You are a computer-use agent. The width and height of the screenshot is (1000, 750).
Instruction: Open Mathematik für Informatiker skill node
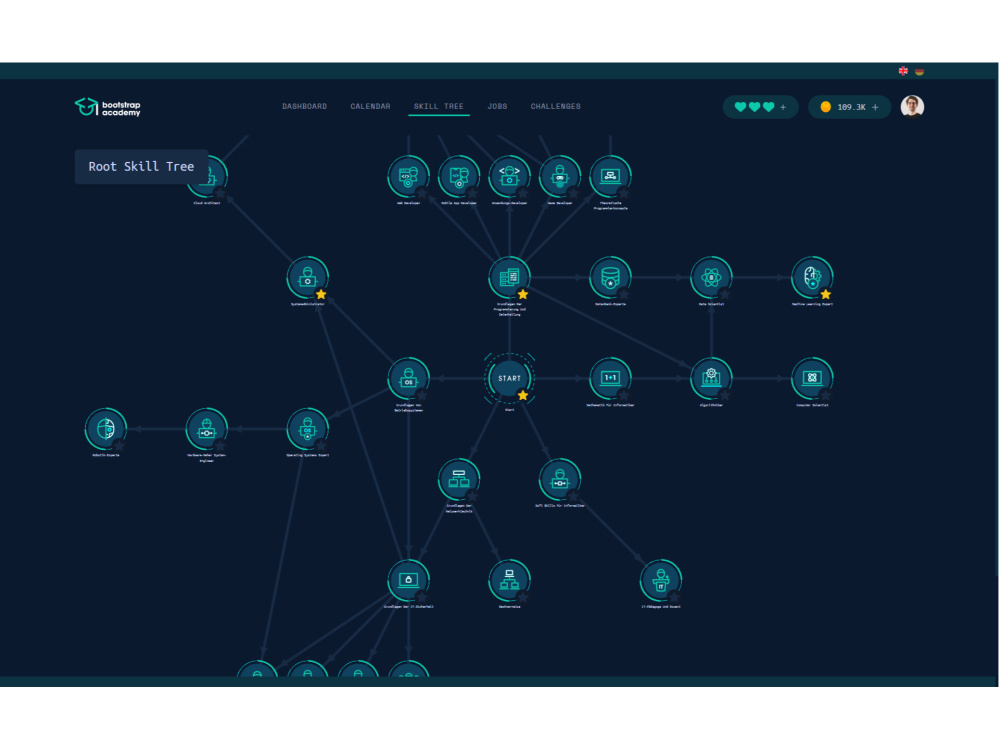tap(610, 378)
